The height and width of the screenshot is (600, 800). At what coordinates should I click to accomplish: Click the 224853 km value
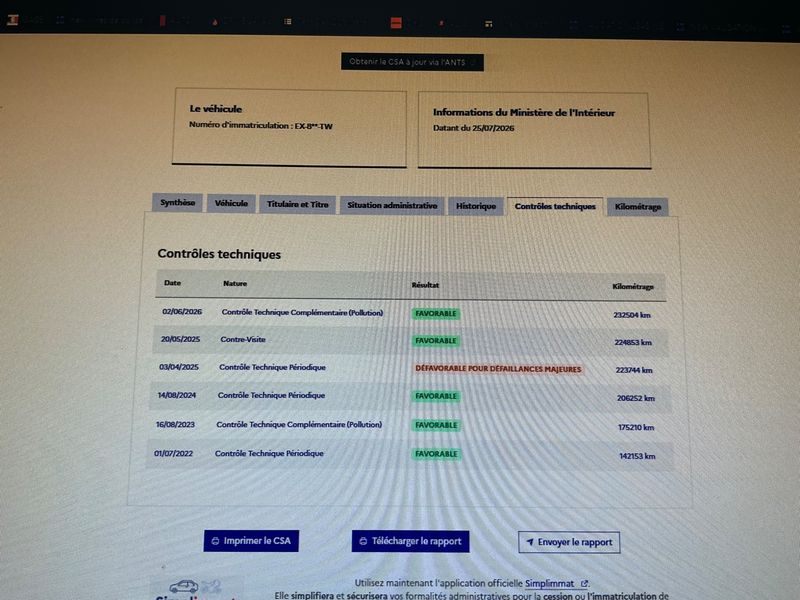(633, 342)
